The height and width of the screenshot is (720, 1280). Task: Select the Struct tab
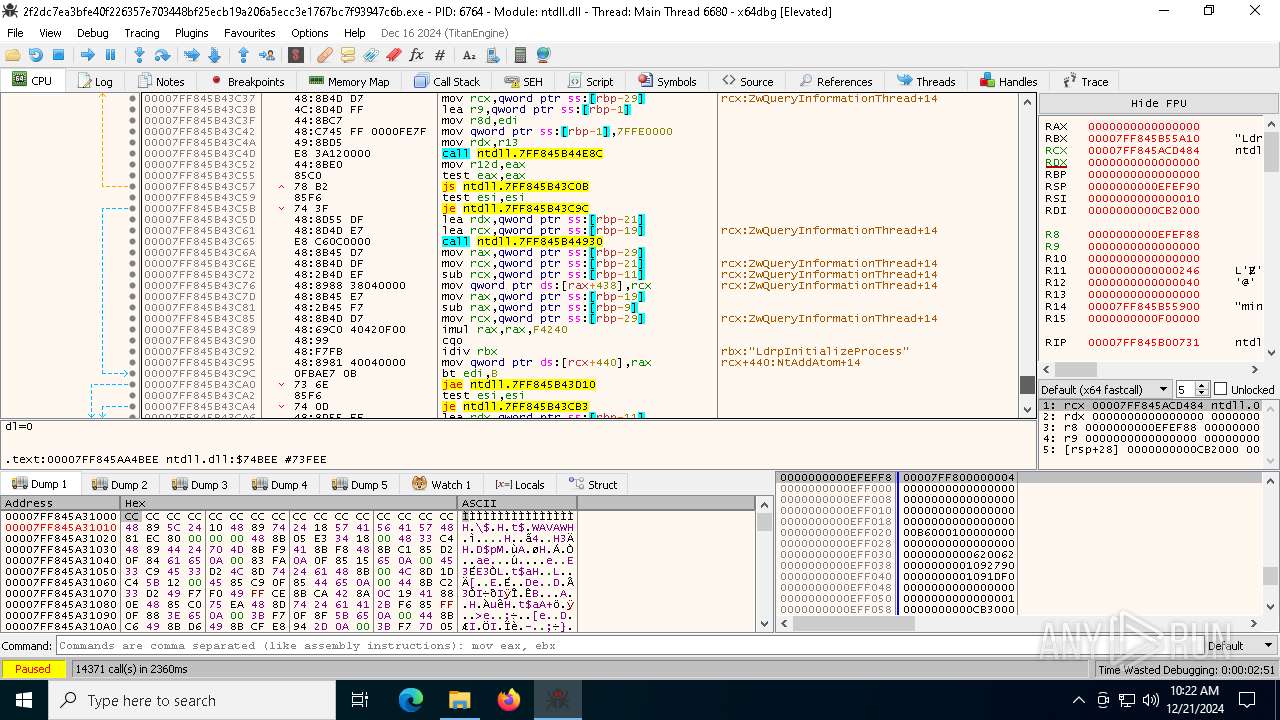594,484
